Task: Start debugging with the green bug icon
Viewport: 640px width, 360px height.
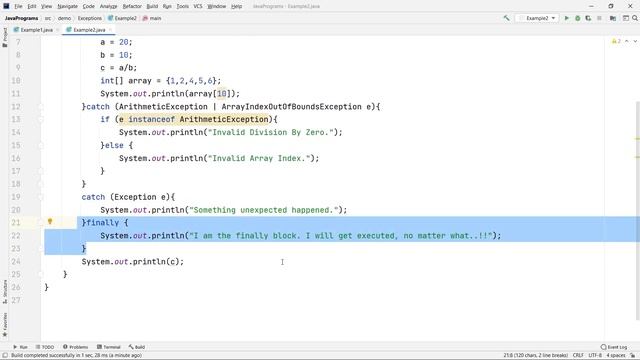Action: (578, 18)
